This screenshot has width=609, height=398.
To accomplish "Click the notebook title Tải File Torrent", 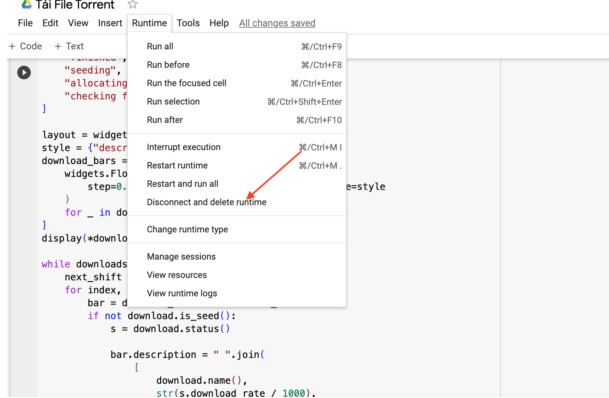I will [75, 5].
